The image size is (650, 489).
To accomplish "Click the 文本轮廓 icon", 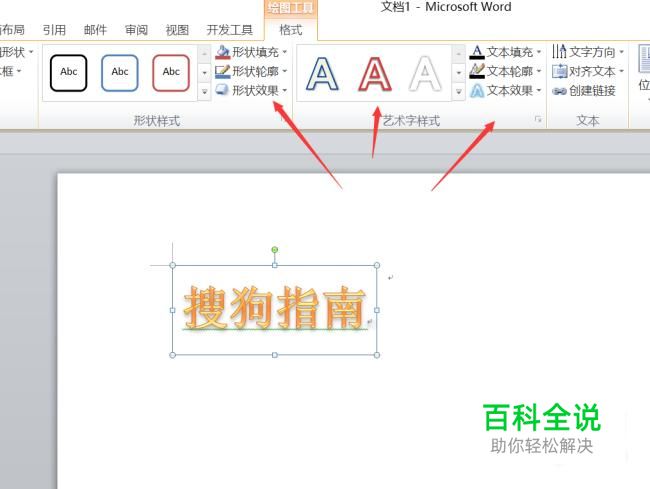I will point(477,71).
